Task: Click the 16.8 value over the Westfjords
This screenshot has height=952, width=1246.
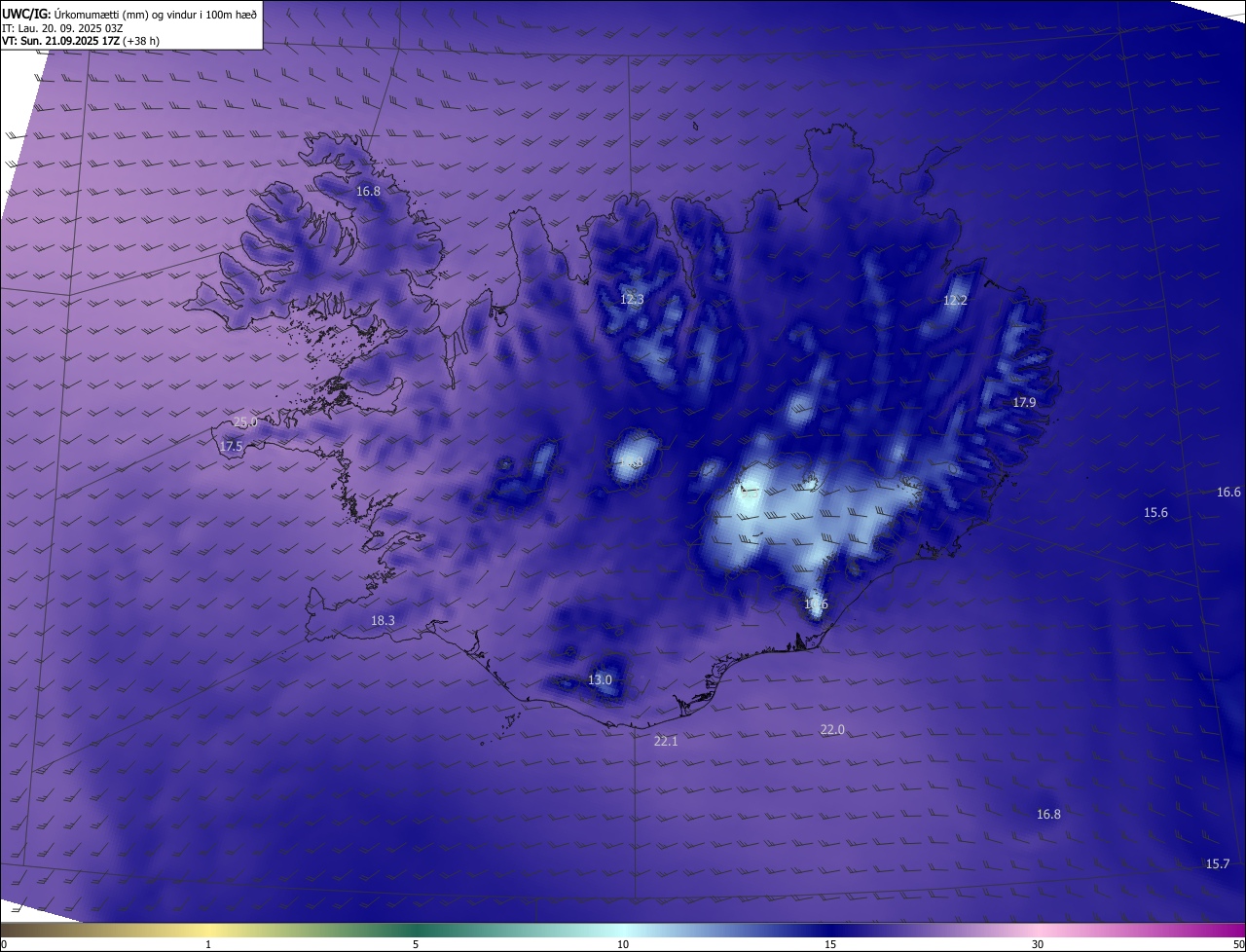Action: tap(368, 192)
